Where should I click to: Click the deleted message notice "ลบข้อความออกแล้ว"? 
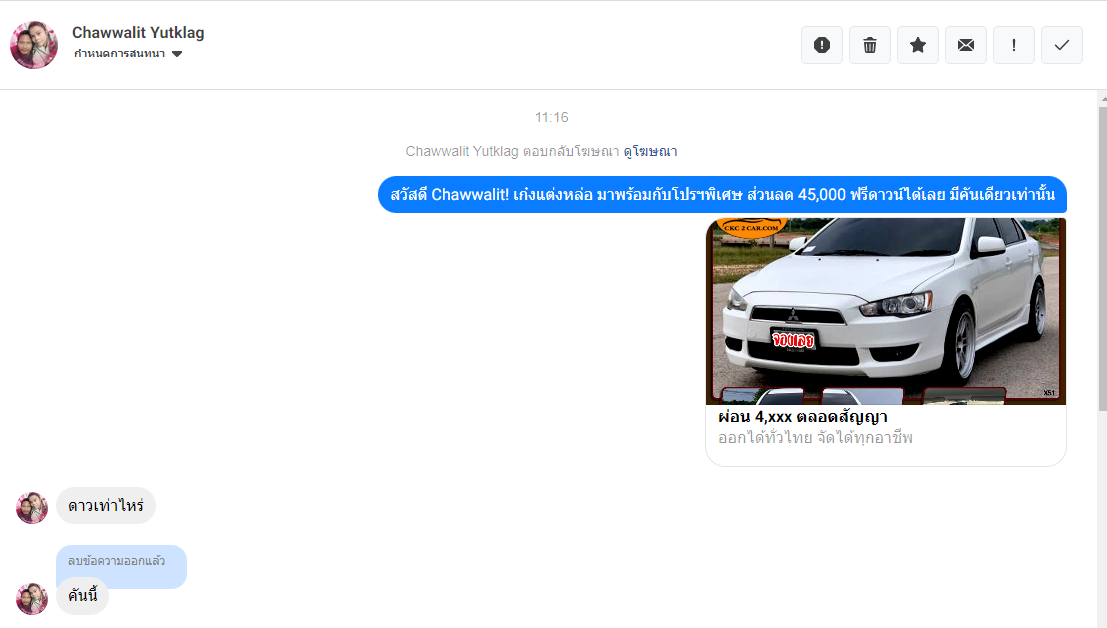pos(116,560)
